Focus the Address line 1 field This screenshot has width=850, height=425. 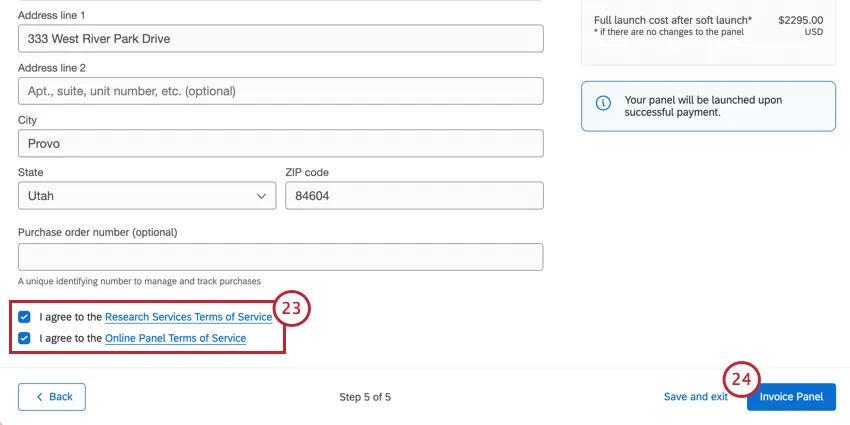pyautogui.click(x=280, y=39)
